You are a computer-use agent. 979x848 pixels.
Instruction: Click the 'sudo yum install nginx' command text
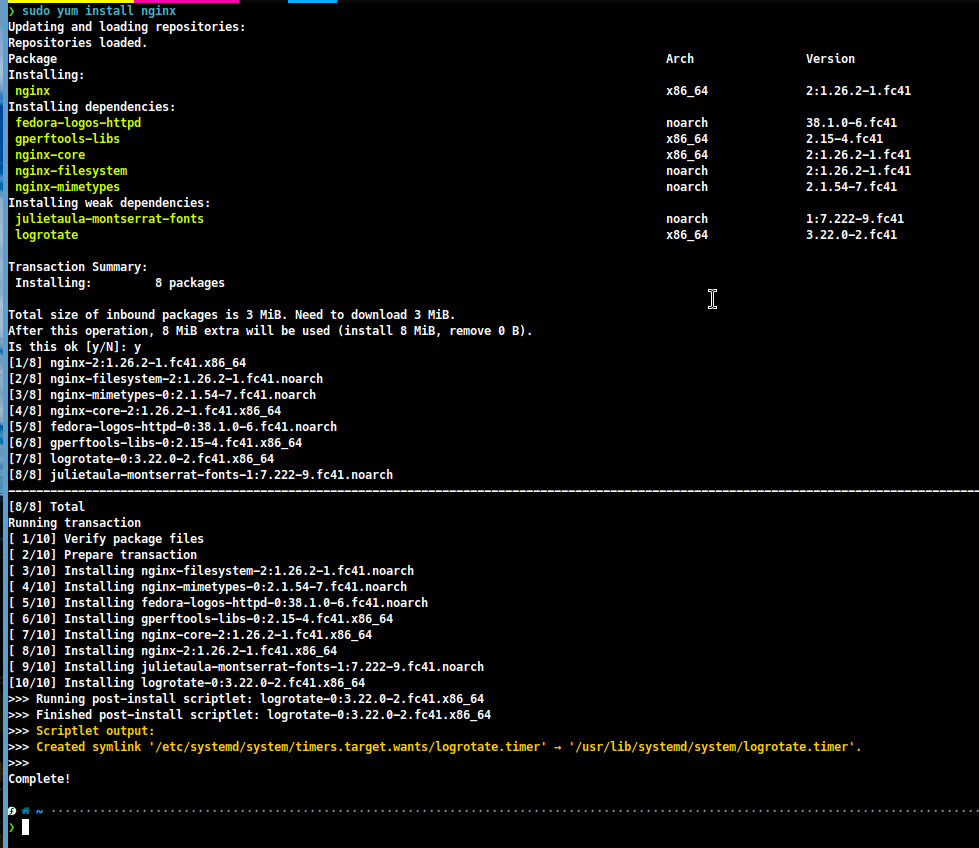99,11
